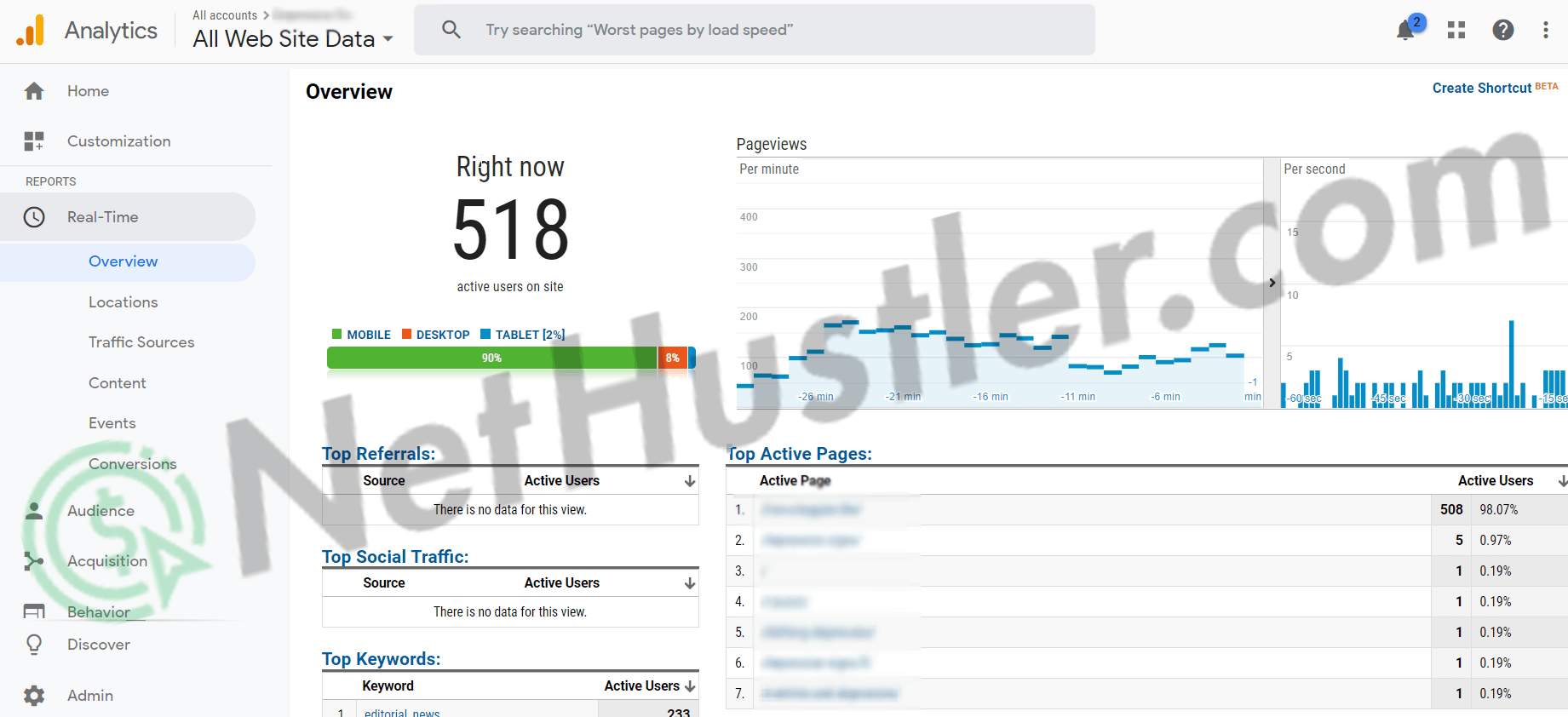Click the Google Analytics logo

coord(31,31)
